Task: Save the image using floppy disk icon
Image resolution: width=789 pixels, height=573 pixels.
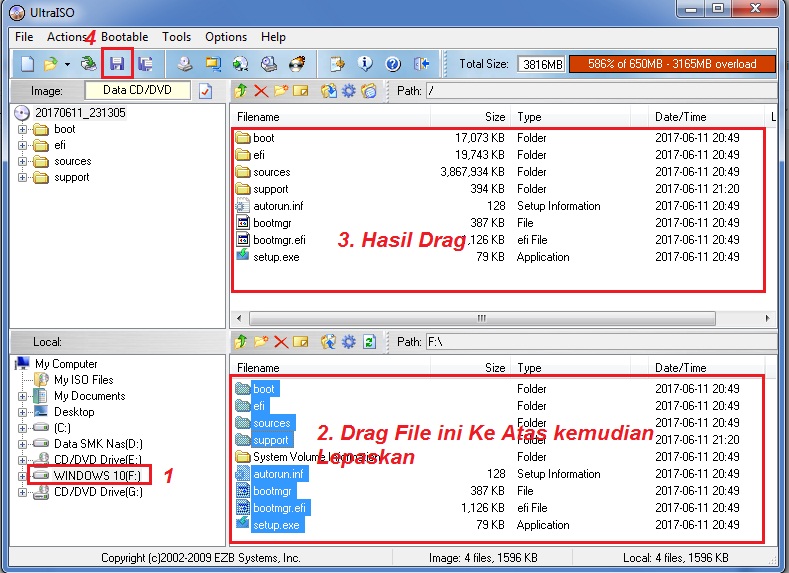Action: coord(117,64)
